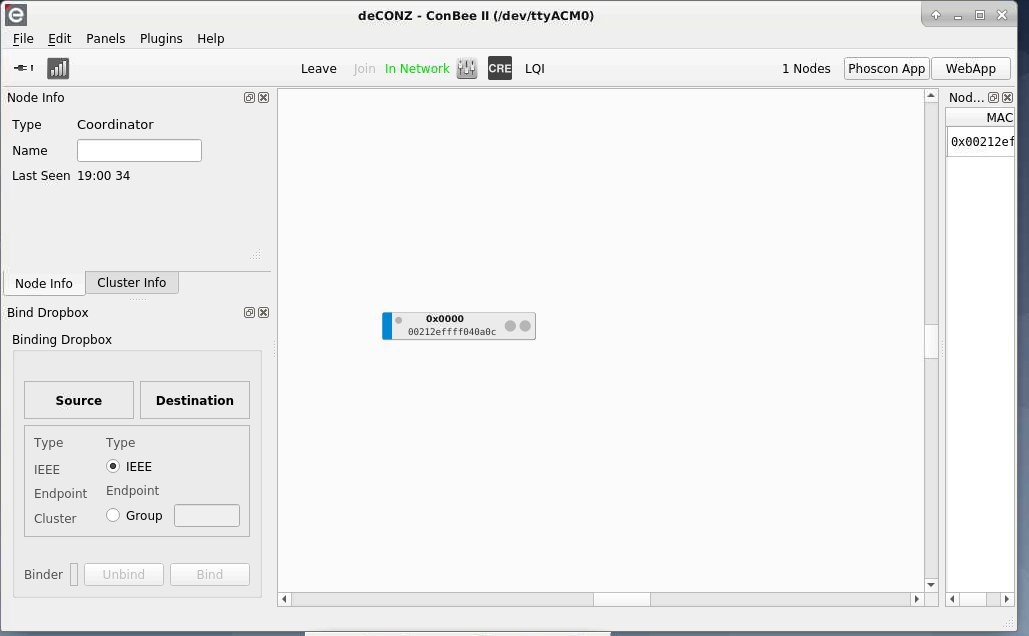Toggle the CRE routes icon
1029x636 pixels.
click(499, 68)
